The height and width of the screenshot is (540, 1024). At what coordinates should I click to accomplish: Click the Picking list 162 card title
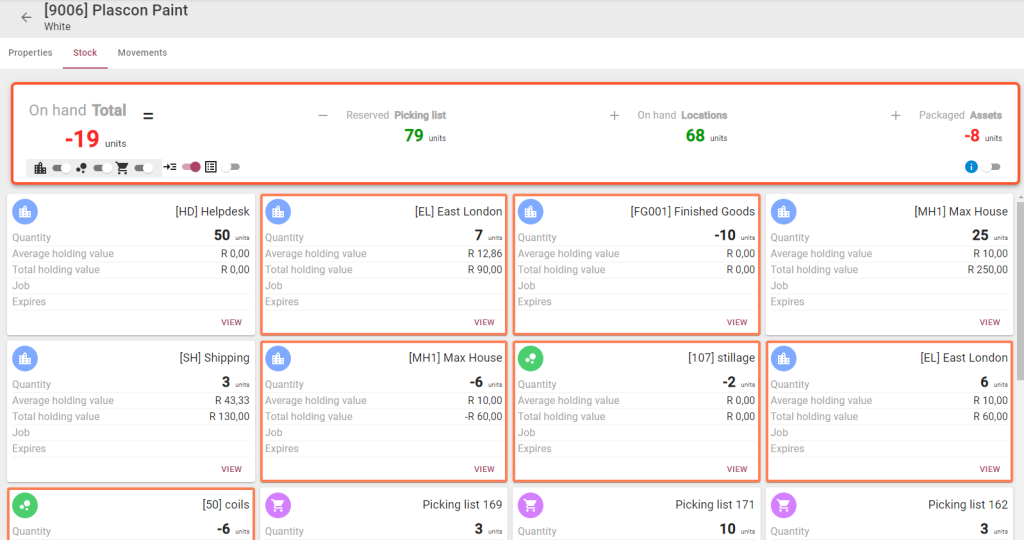pos(967,505)
